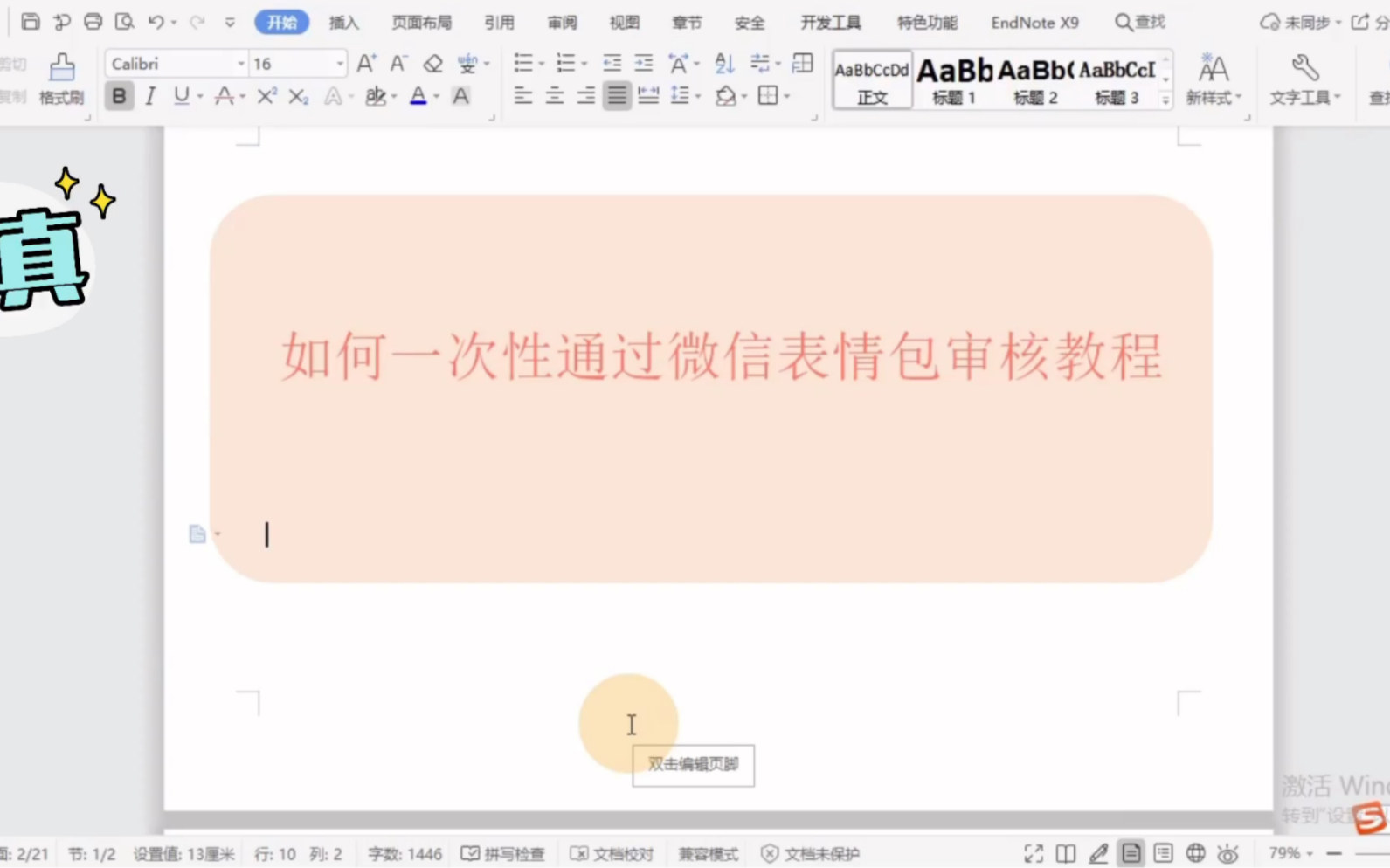Image resolution: width=1390 pixels, height=868 pixels.
Task: Open Print Preview from quick access toolbar
Action: pos(124,22)
